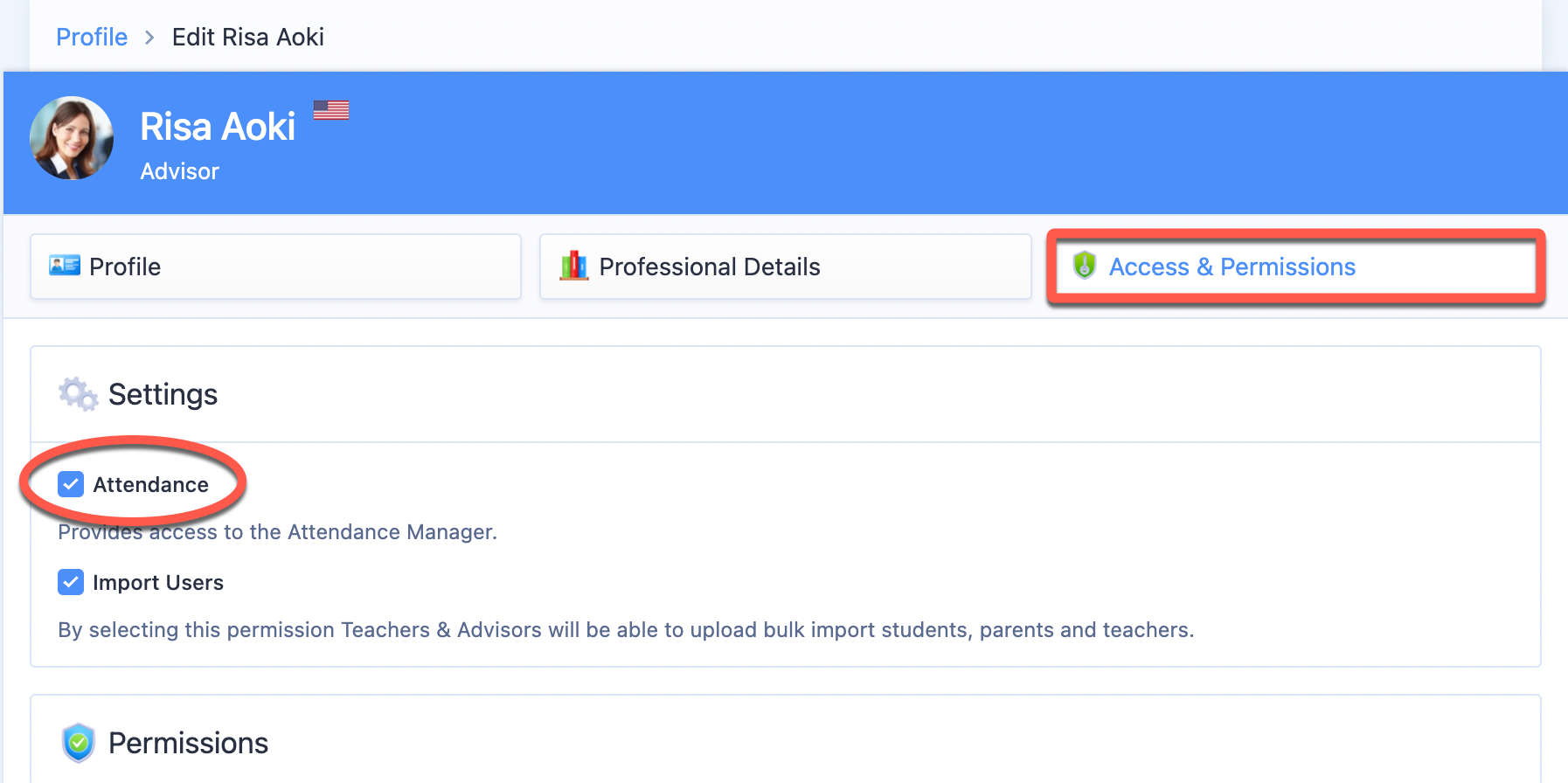Click the gears icon beside Settings
This screenshot has height=783, width=1568.
[78, 394]
